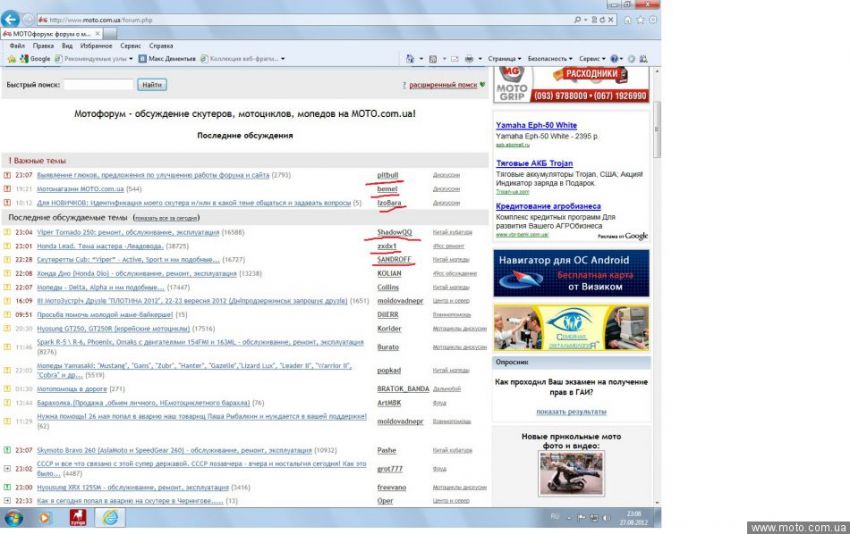Select the МОТОфорум browser tab
This screenshot has height=534, width=850.
click(51, 34)
